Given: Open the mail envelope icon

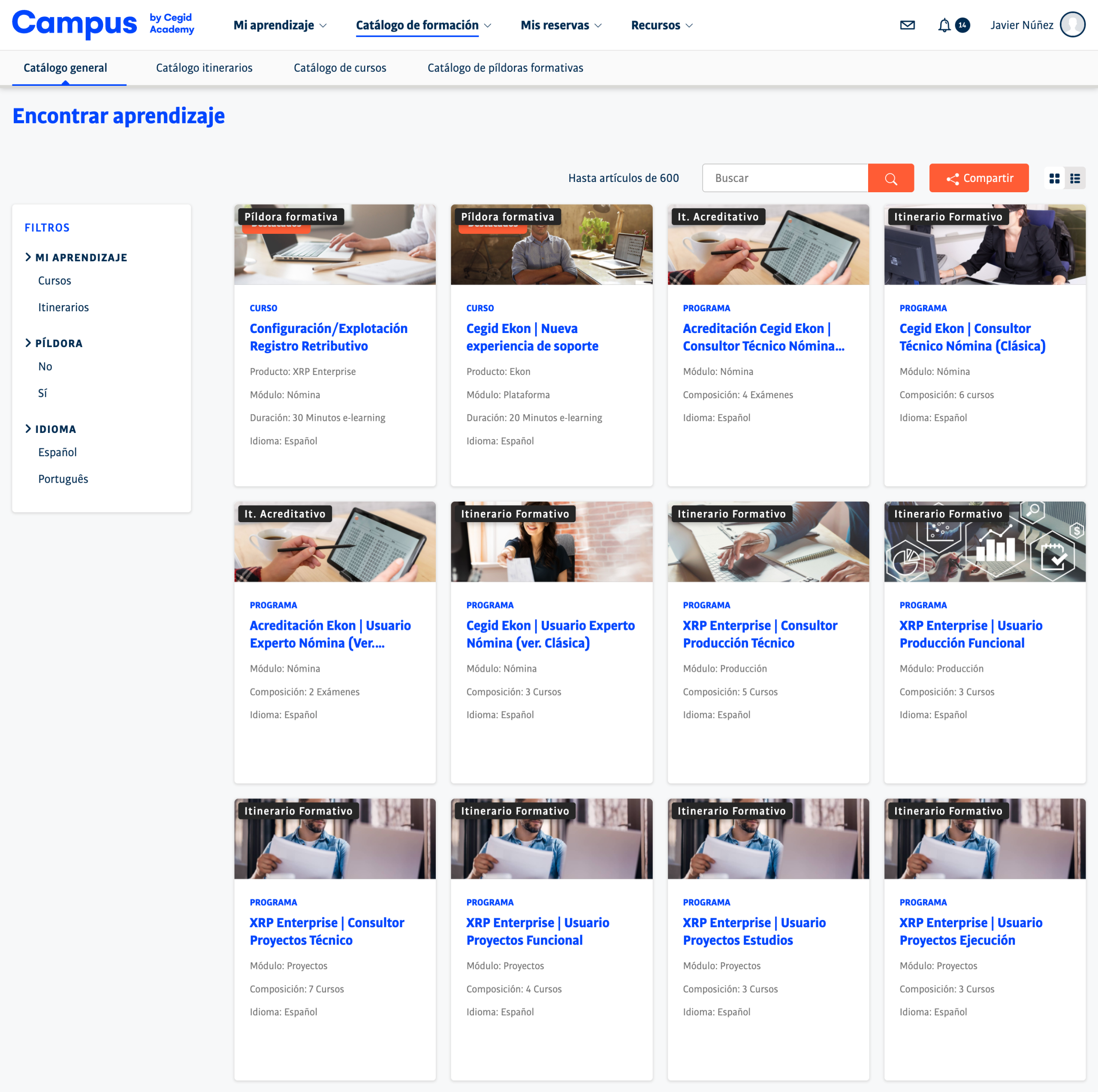Looking at the screenshot, I should click(907, 25).
